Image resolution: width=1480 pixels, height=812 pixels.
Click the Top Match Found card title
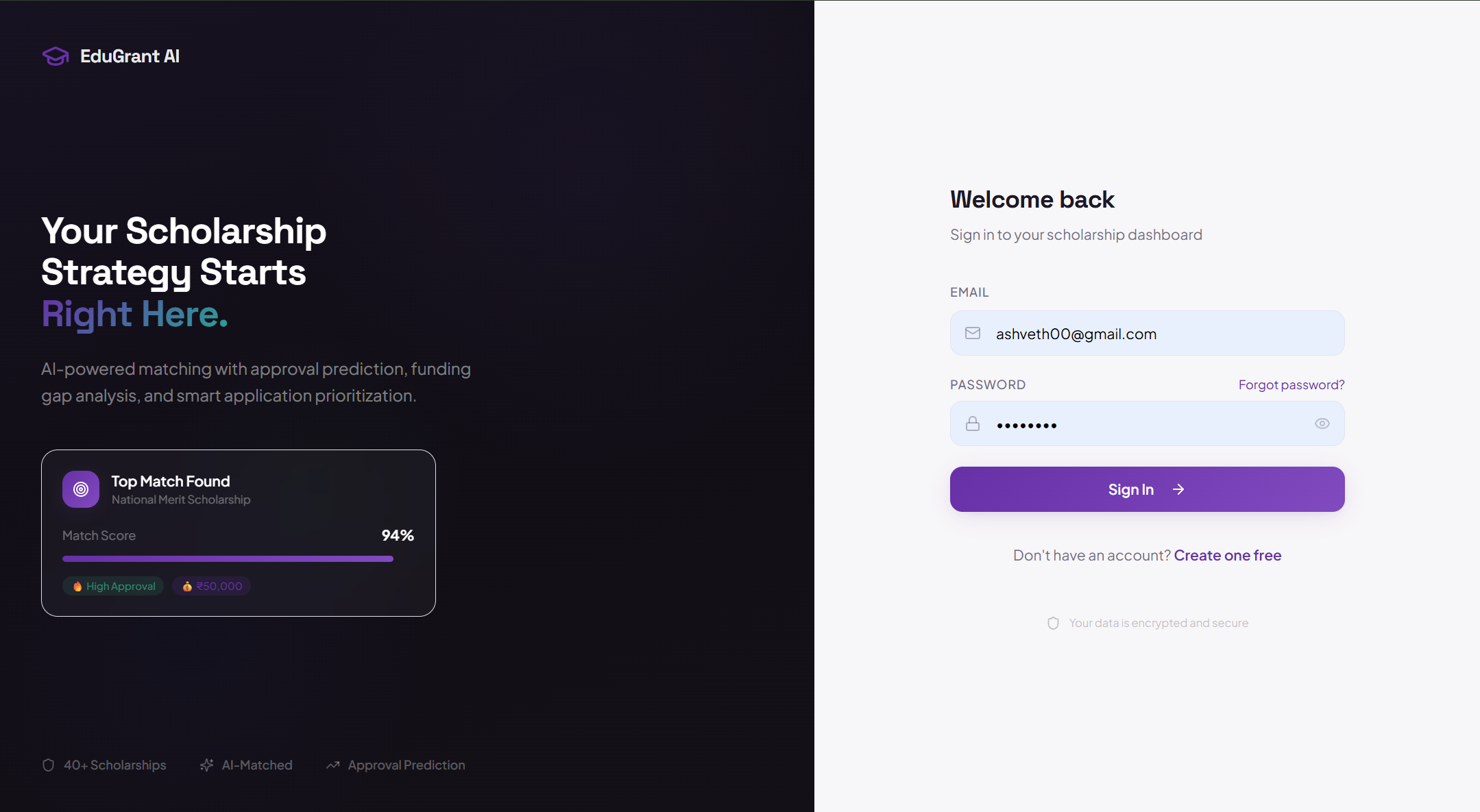point(171,481)
